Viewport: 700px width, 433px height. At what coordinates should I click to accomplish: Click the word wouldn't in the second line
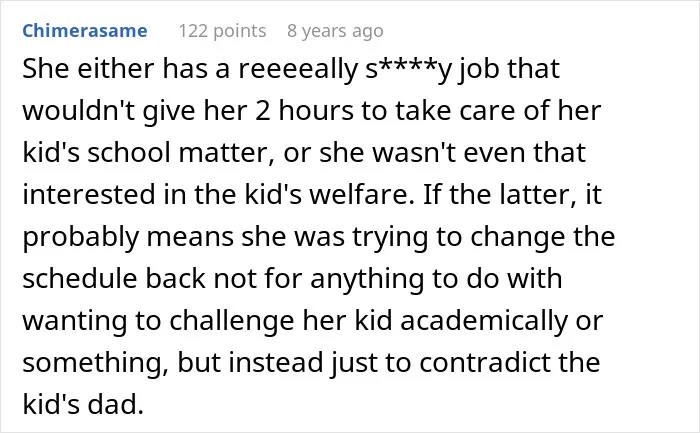coord(79,111)
